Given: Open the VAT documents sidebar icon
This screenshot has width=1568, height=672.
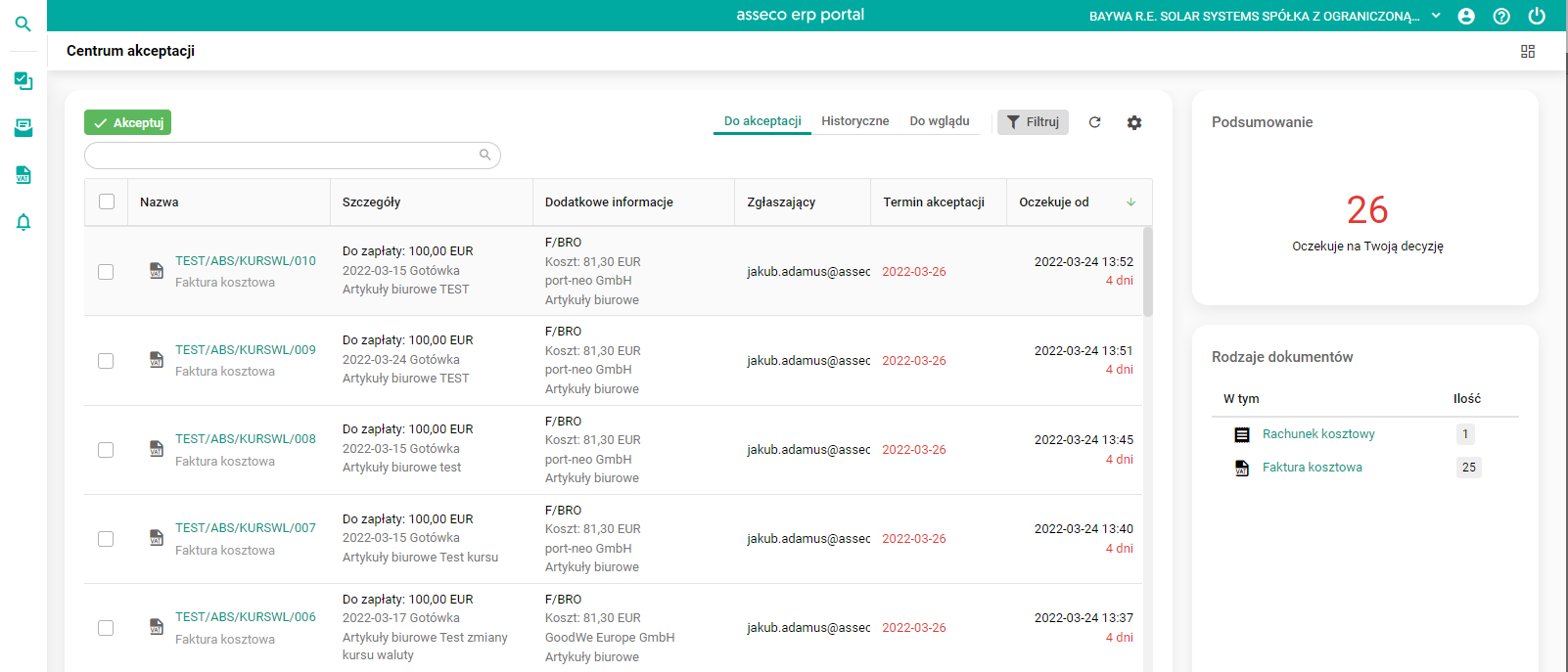Looking at the screenshot, I should click(23, 175).
